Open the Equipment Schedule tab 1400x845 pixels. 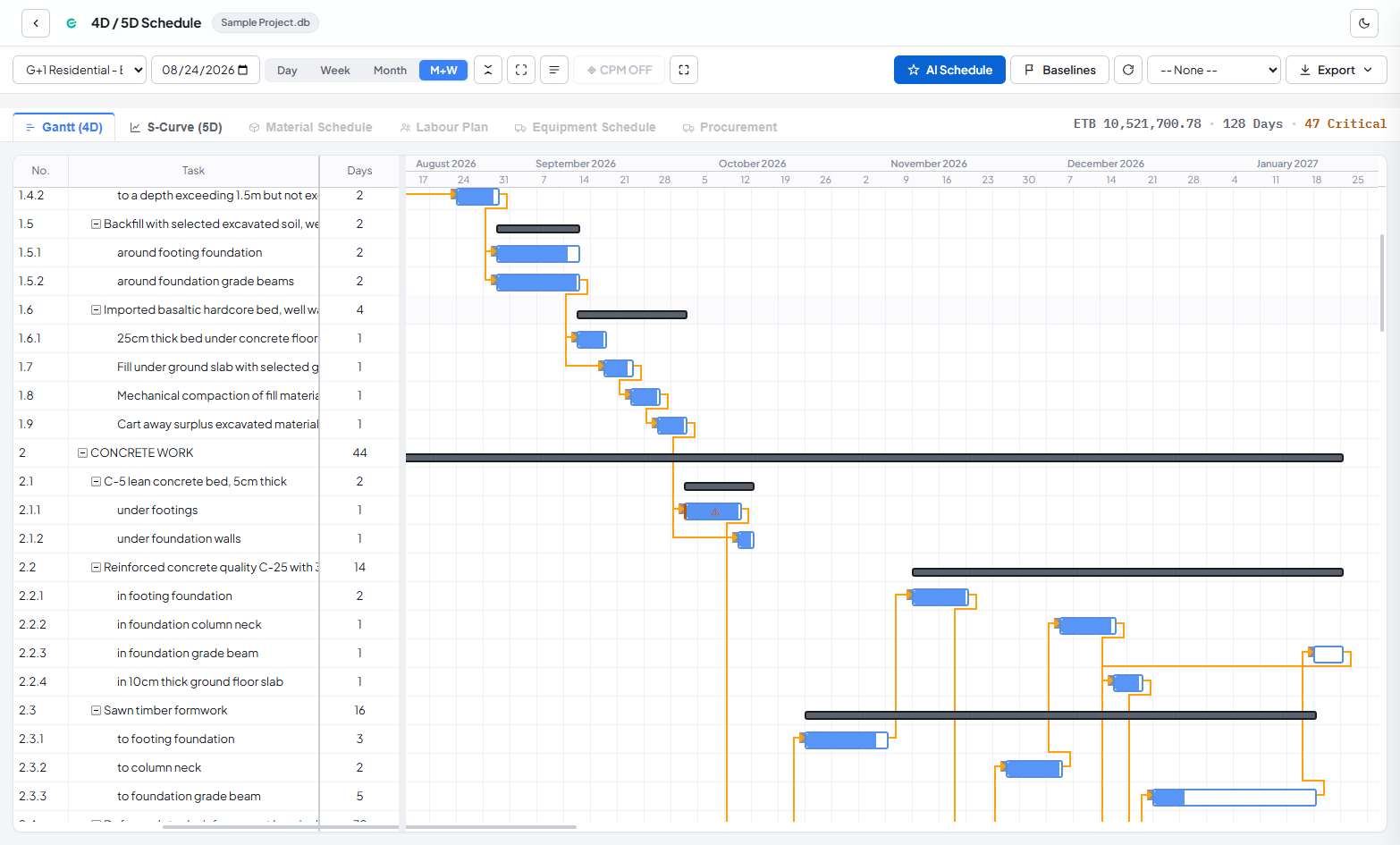pyautogui.click(x=586, y=127)
